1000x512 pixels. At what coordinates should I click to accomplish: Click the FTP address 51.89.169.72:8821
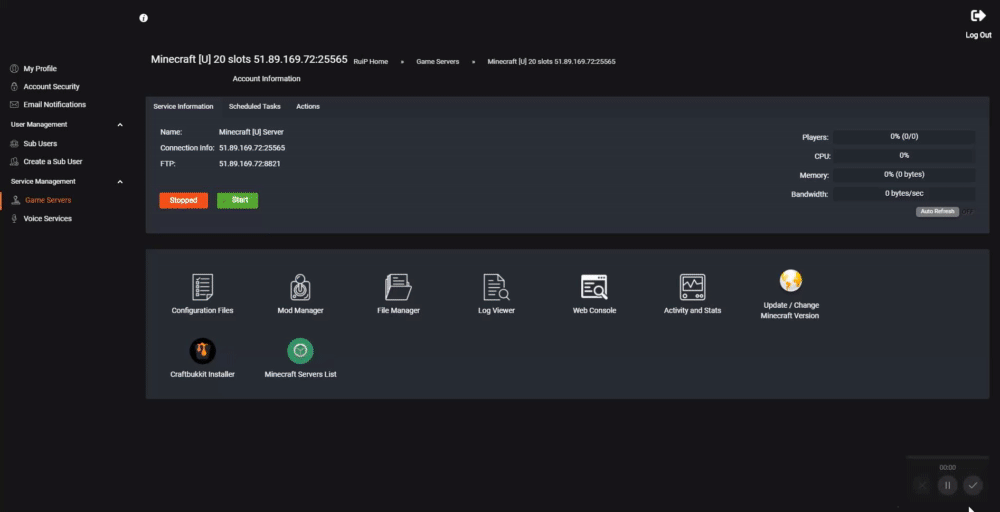(249, 164)
